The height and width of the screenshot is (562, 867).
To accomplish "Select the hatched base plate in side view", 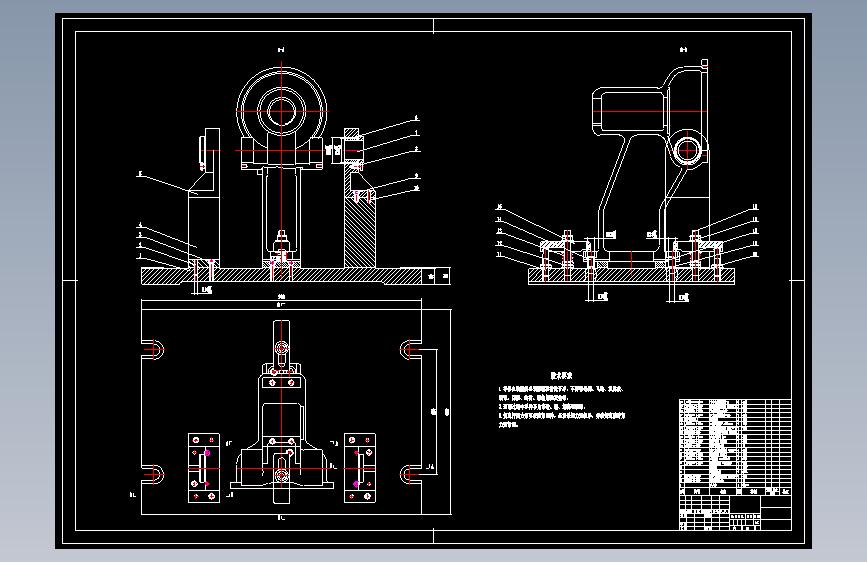I will 631,276.
